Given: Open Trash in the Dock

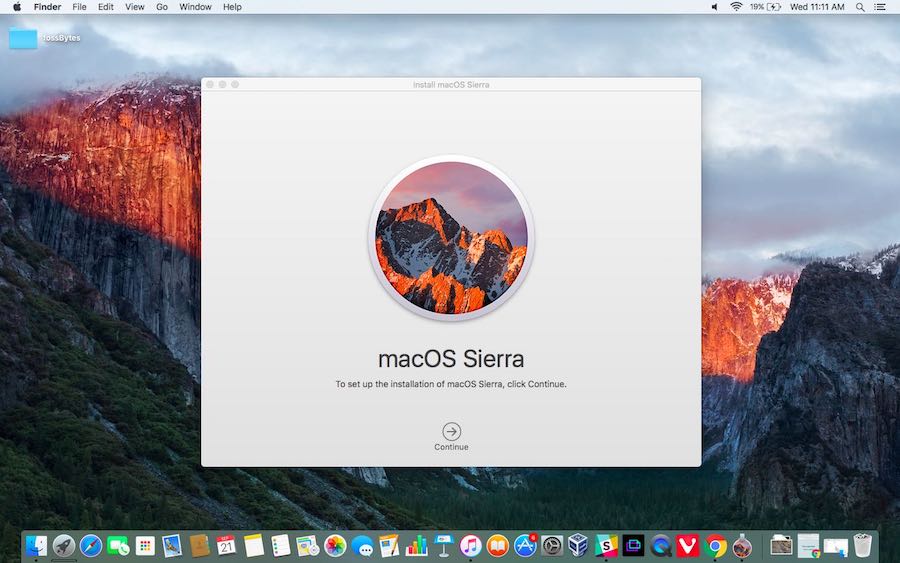Looking at the screenshot, I should [x=863, y=545].
